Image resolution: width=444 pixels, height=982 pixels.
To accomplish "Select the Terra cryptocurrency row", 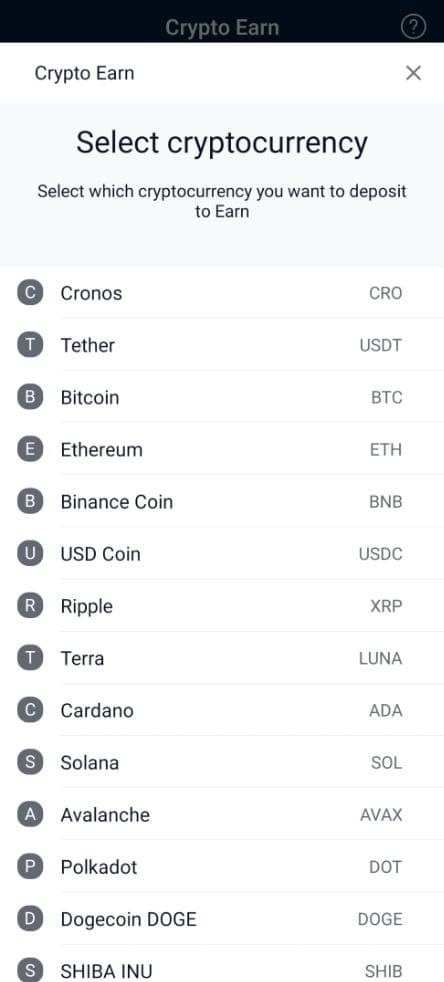I will tap(222, 658).
